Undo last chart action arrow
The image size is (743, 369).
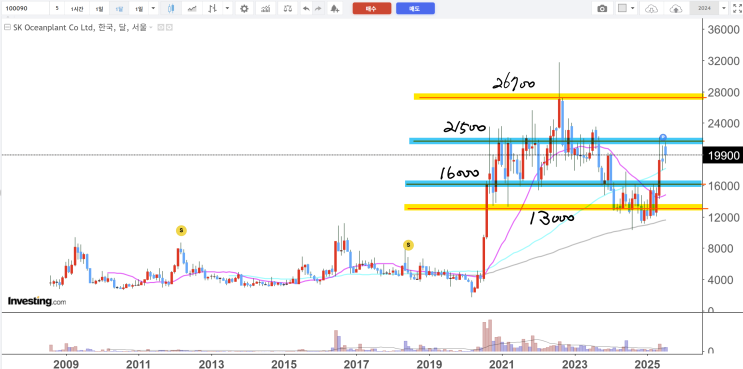(306, 9)
